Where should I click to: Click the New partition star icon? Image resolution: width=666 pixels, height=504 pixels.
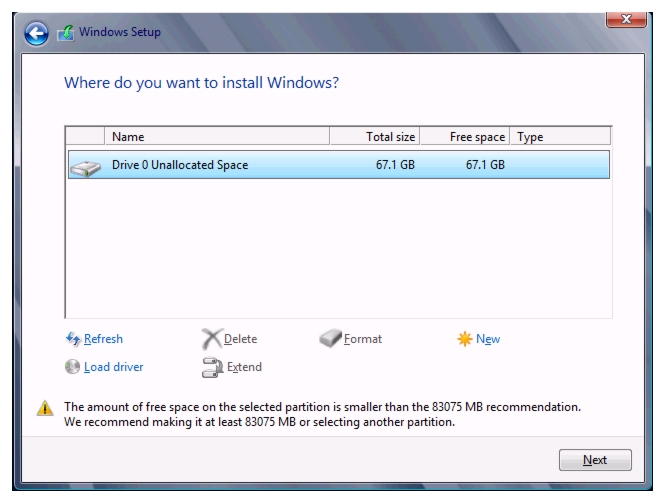465,339
